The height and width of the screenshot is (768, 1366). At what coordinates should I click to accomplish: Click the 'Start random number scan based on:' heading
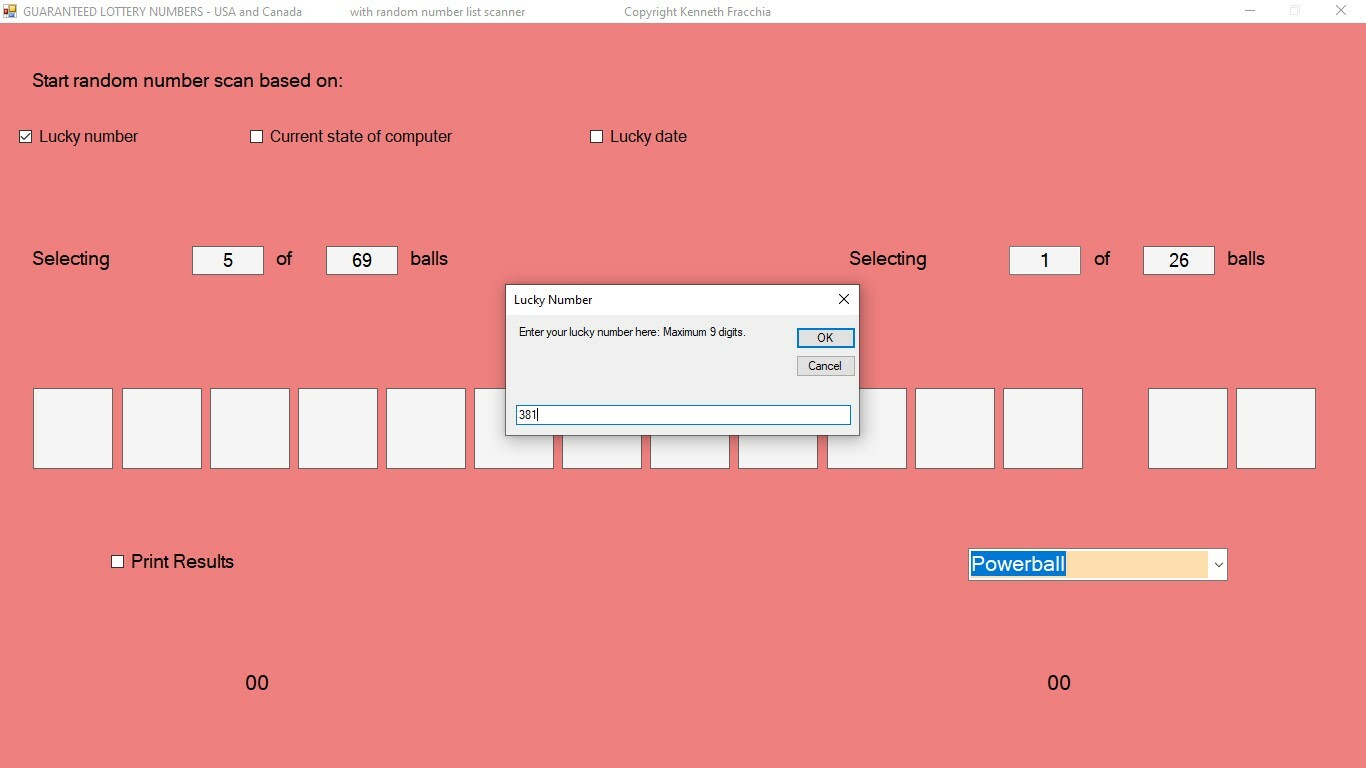[x=187, y=81]
